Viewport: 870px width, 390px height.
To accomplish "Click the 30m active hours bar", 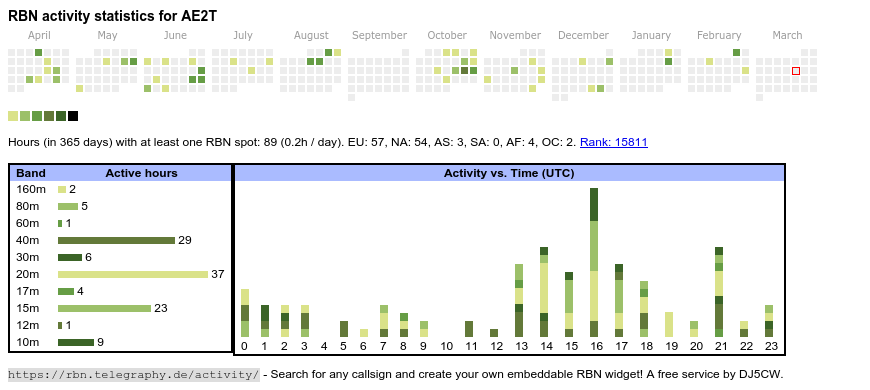I will (70, 257).
